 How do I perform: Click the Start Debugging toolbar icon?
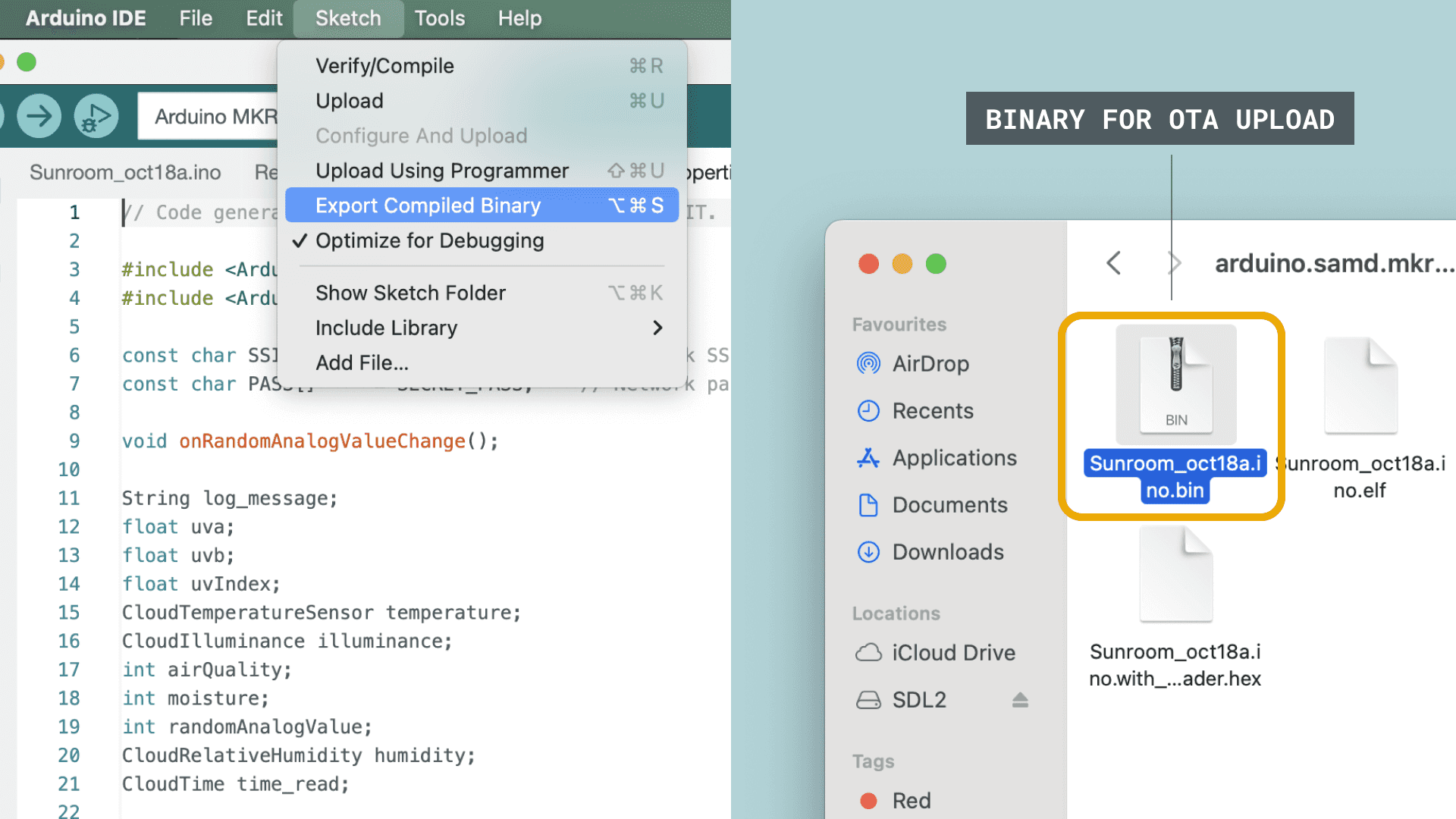(x=96, y=116)
